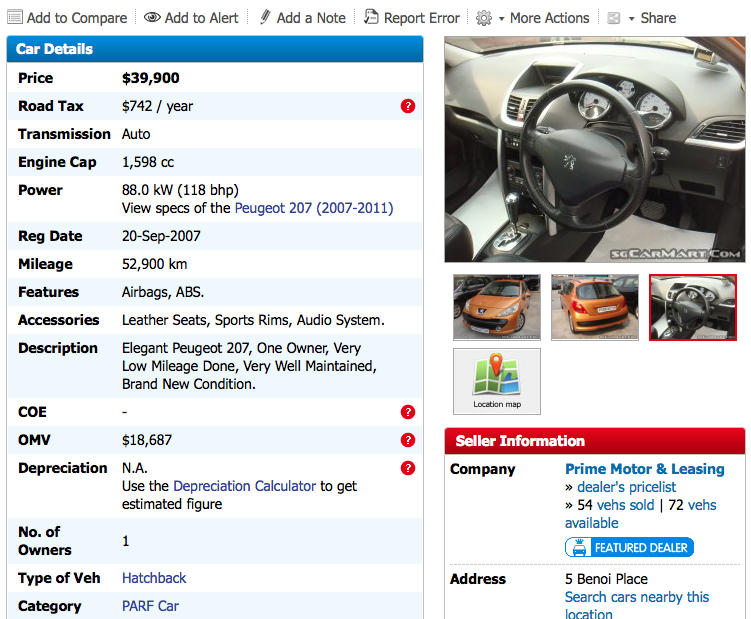The image size is (751, 619).
Task: Click the engine capacity 1,598 cc
Action: pos(148,162)
